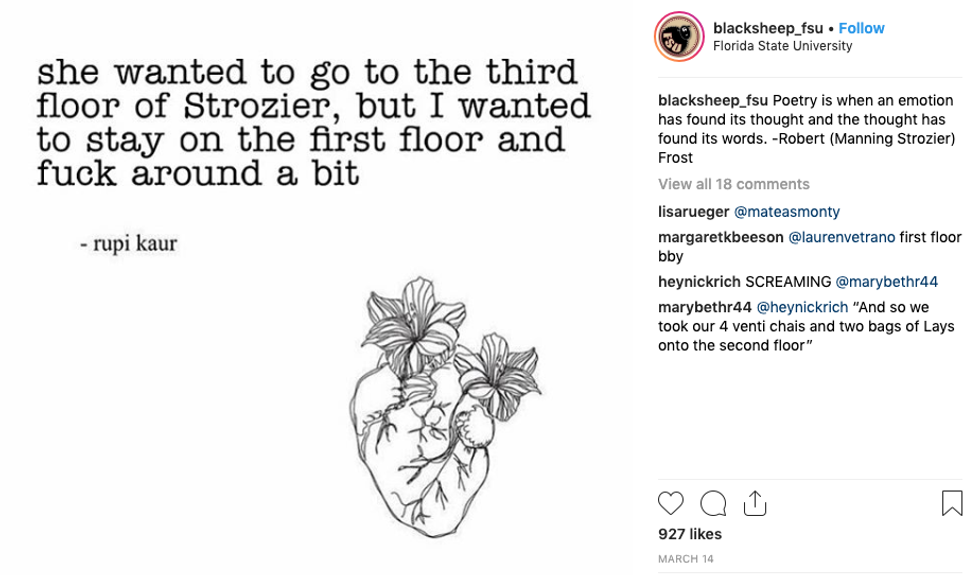Click the share post icon
Image resolution: width=980 pixels, height=575 pixels.
[x=755, y=503]
